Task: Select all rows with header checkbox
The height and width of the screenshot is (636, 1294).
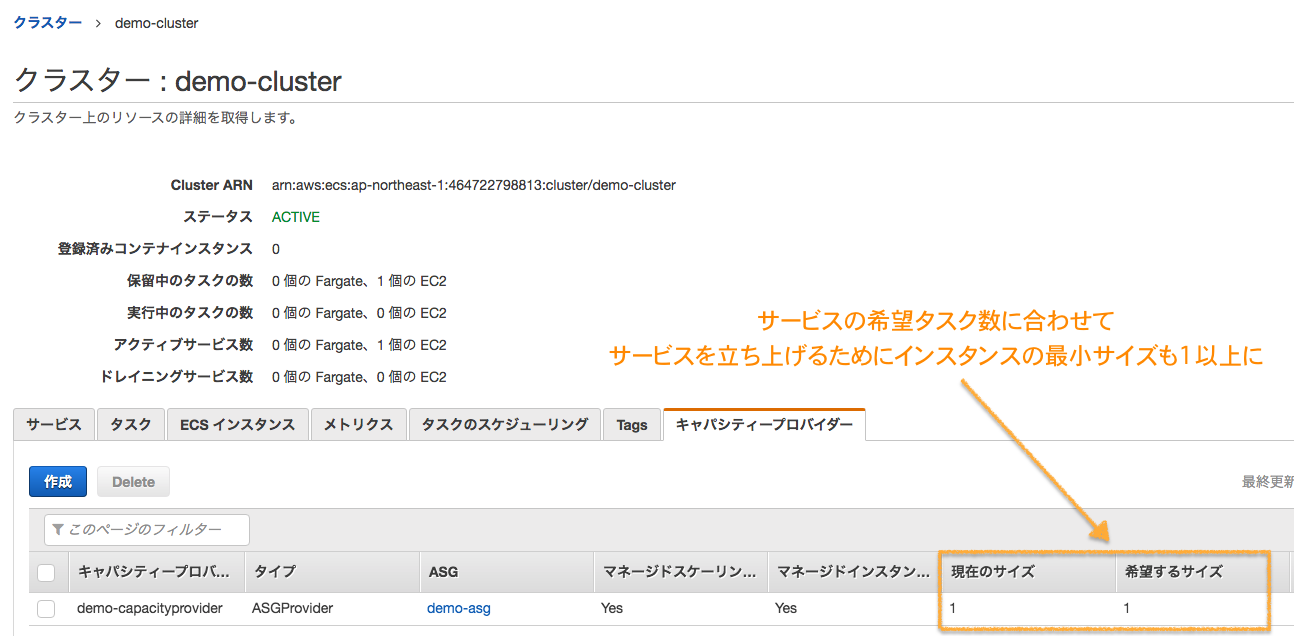Action: click(x=46, y=570)
